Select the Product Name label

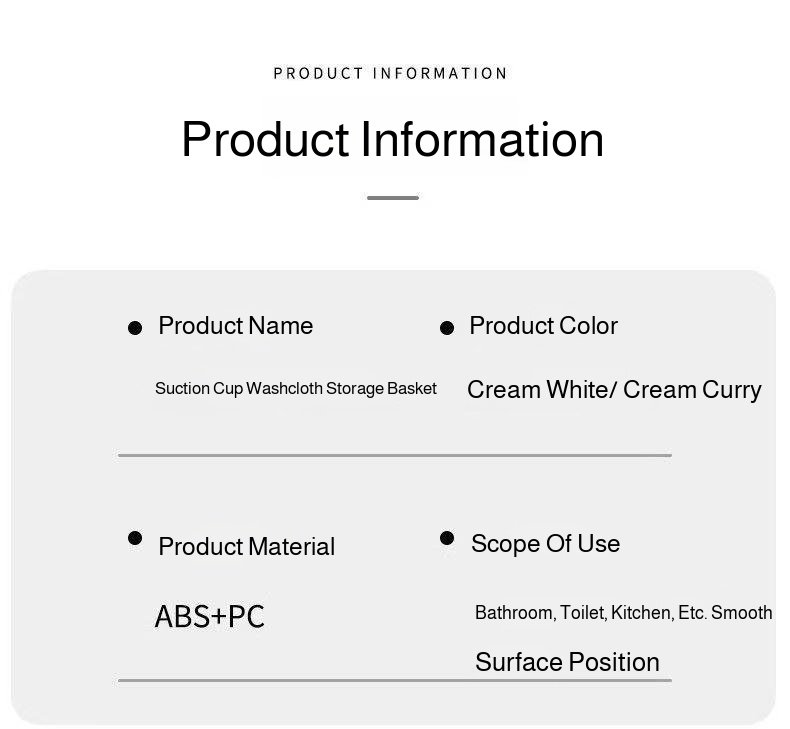235,326
